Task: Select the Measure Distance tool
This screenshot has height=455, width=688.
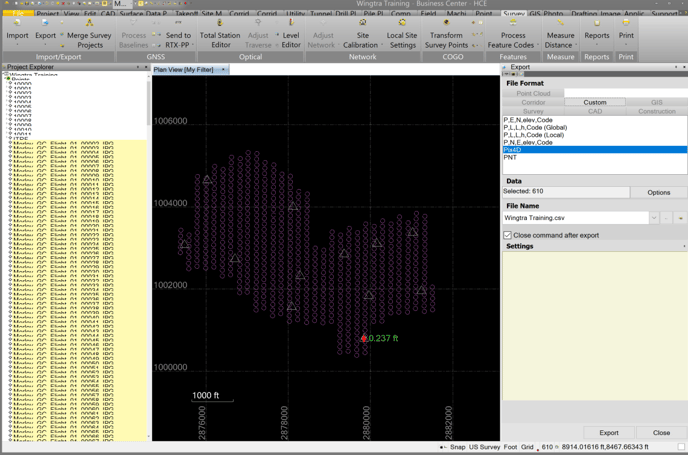Action: (x=560, y=23)
